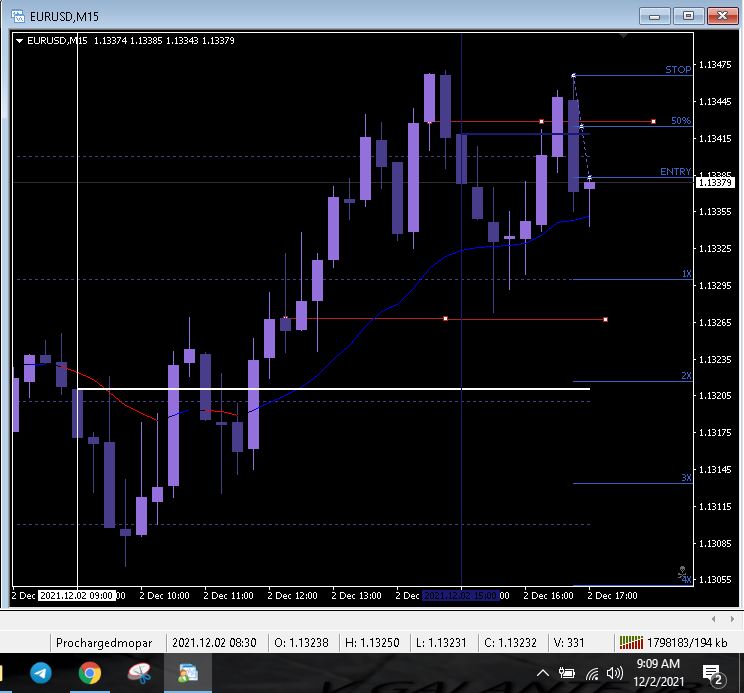Open the Wi-Fi network tray icon
Viewport: 744px width, 693px height.
click(x=591, y=673)
